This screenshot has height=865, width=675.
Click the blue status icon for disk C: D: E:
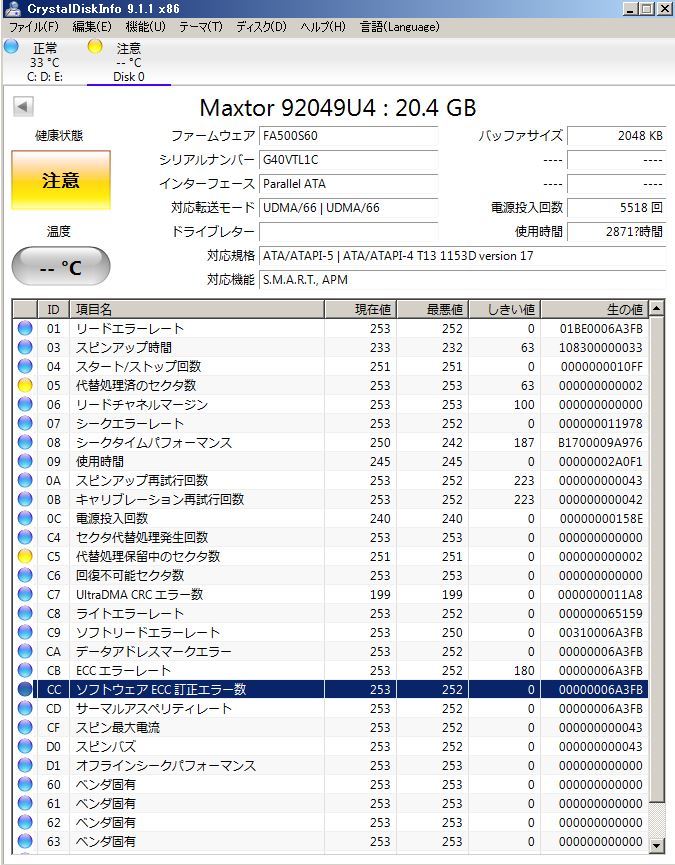pos(11,47)
